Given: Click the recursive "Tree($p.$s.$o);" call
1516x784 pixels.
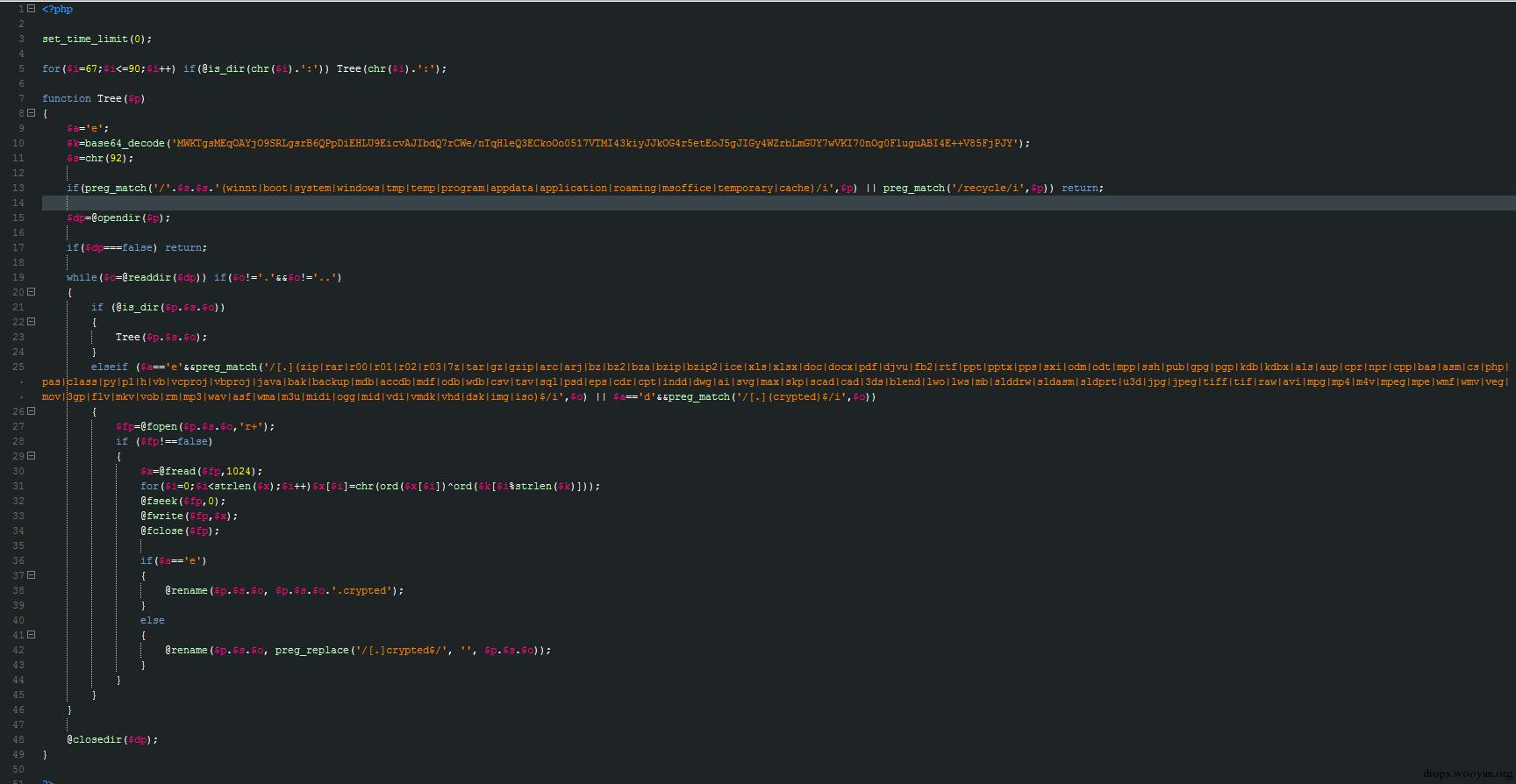Looking at the screenshot, I should pos(161,338).
